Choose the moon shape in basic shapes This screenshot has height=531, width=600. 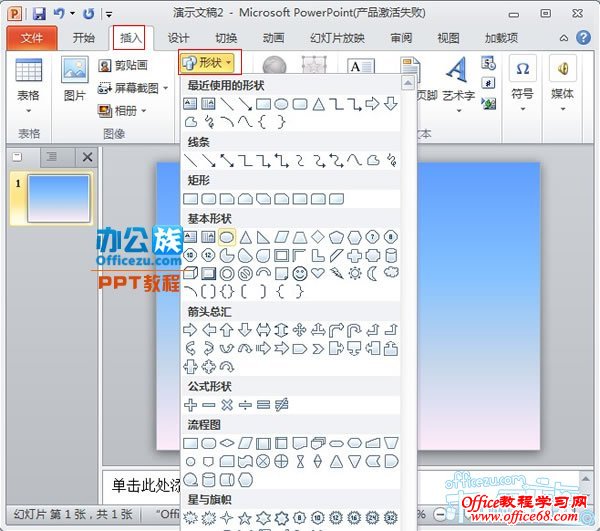point(373,272)
